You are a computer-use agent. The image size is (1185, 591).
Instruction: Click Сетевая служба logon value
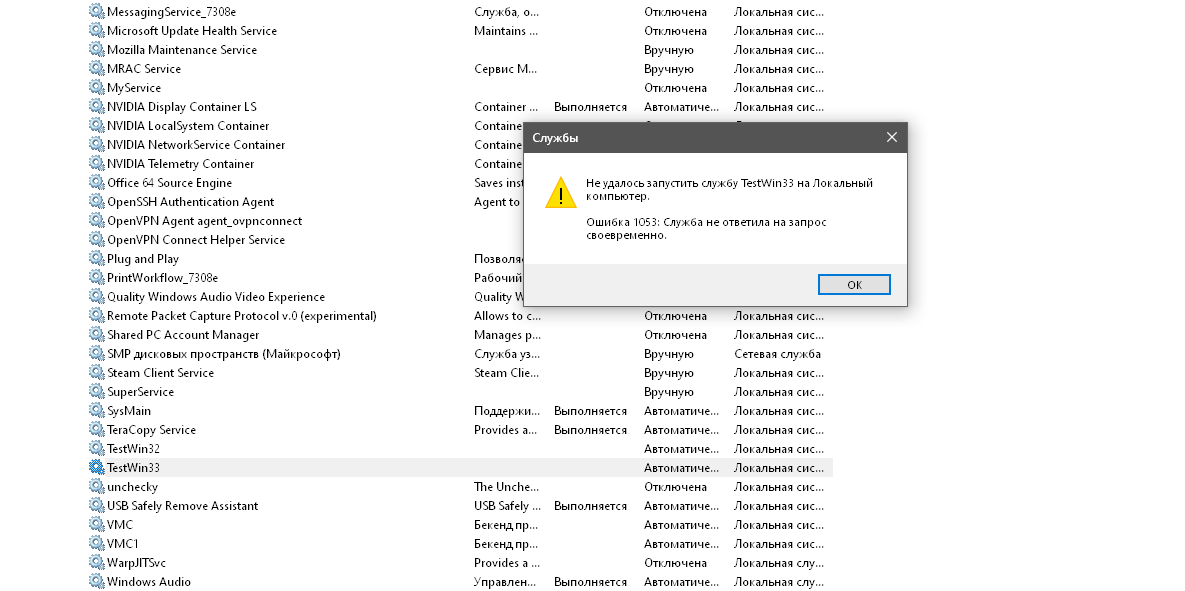pyautogui.click(x=778, y=354)
